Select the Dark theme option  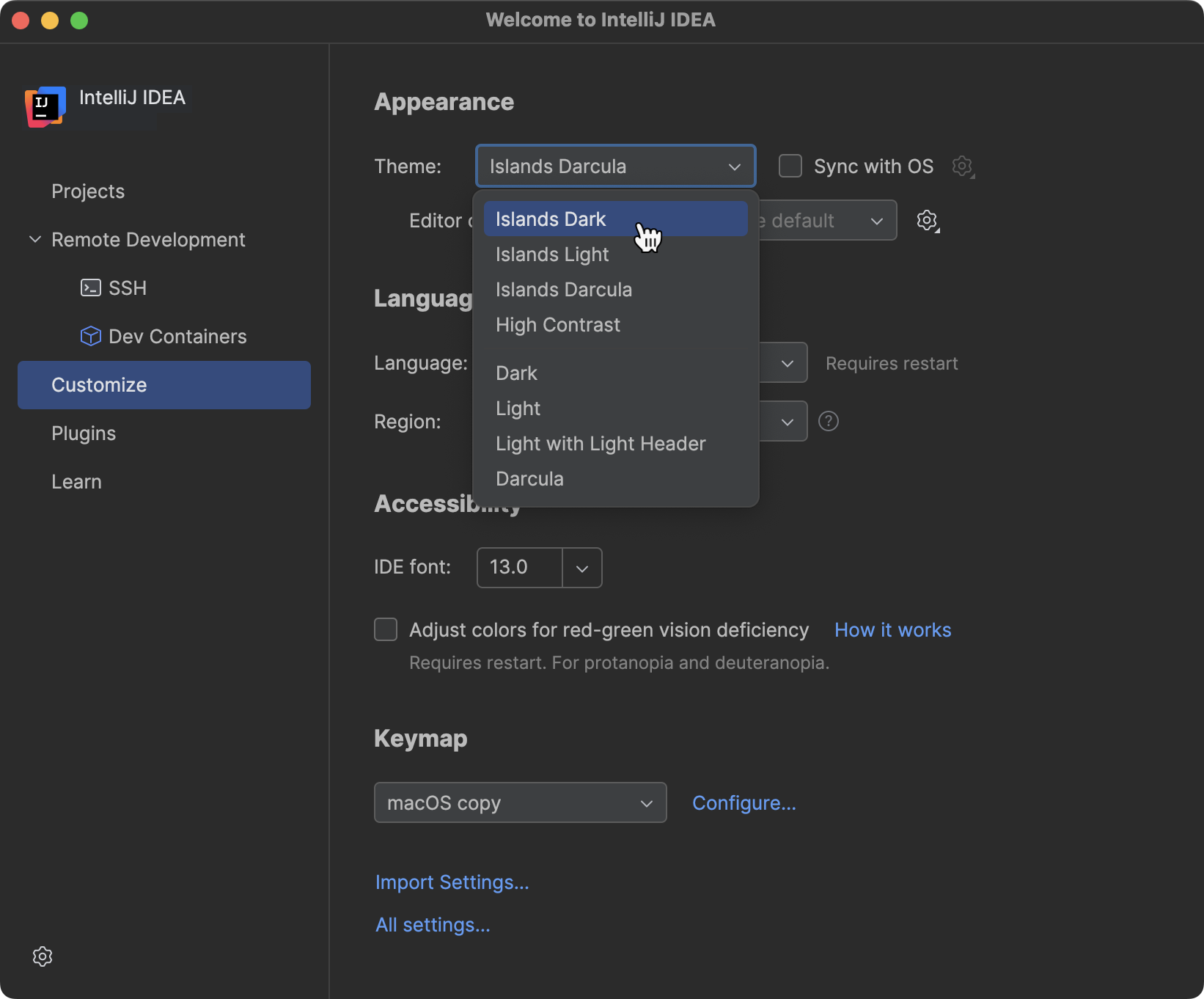(x=615, y=373)
